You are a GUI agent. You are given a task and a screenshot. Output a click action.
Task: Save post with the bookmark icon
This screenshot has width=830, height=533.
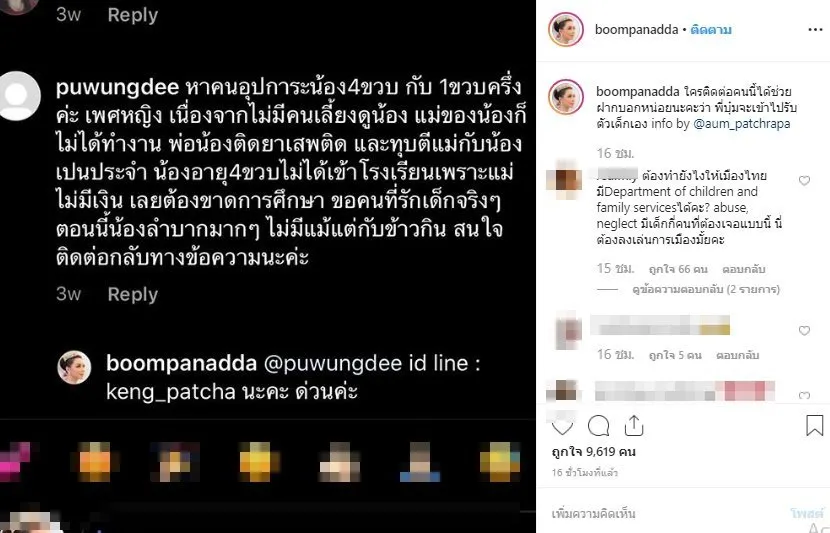(x=814, y=426)
